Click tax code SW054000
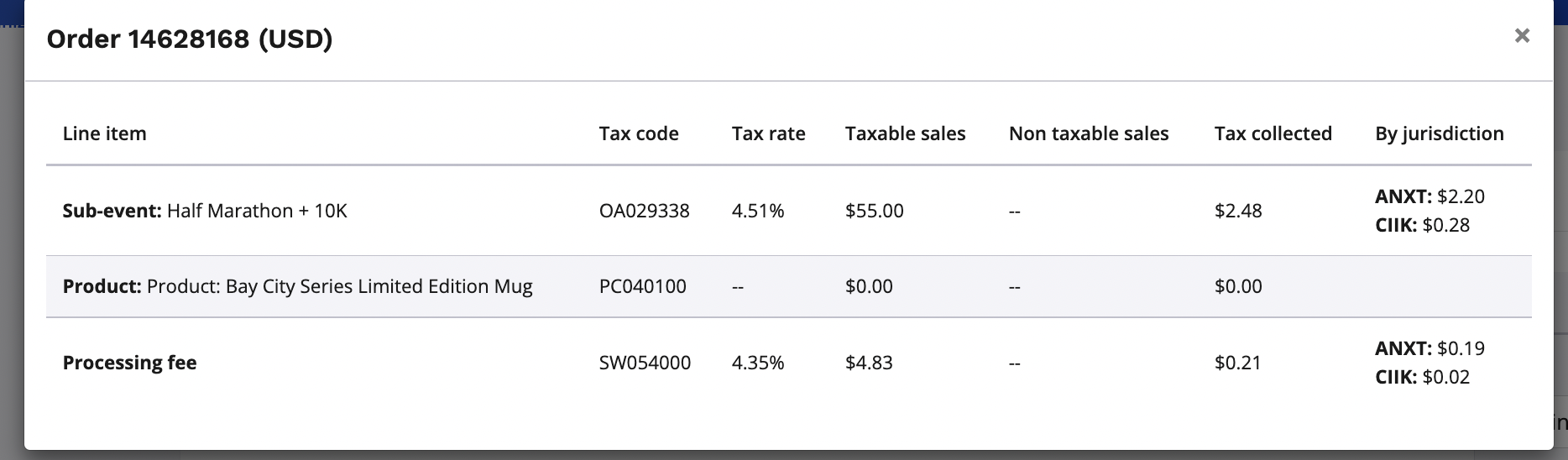This screenshot has height=460, width=1568. click(645, 363)
